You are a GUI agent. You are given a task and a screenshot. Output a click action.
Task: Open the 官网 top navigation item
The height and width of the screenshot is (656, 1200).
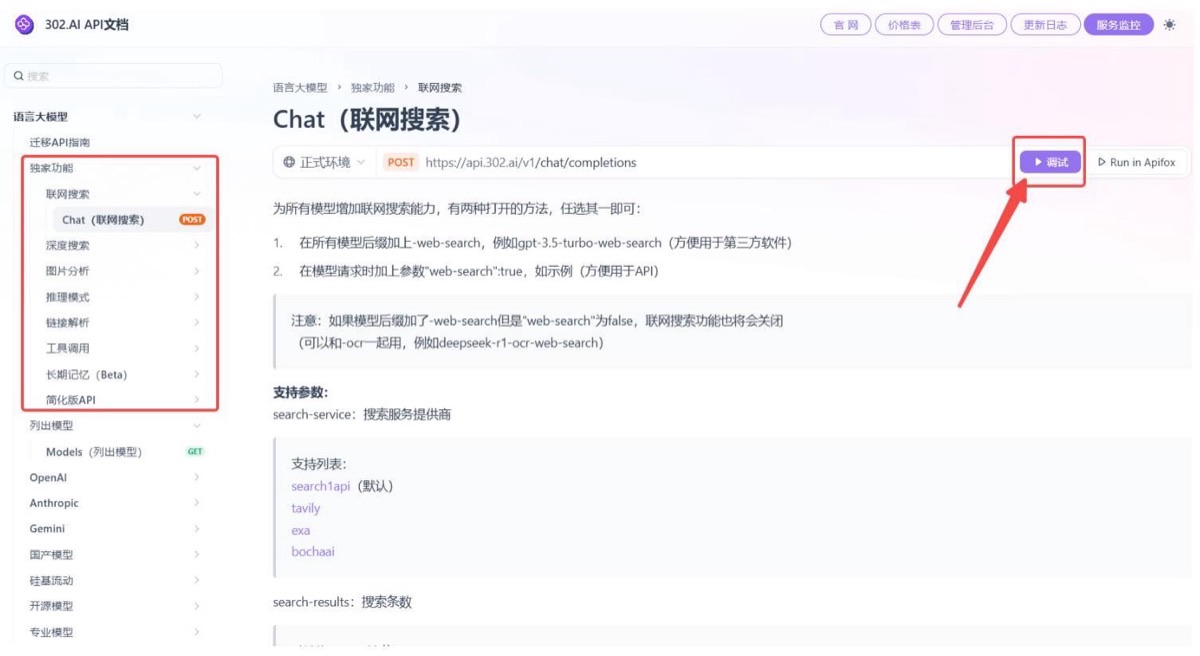tap(846, 25)
